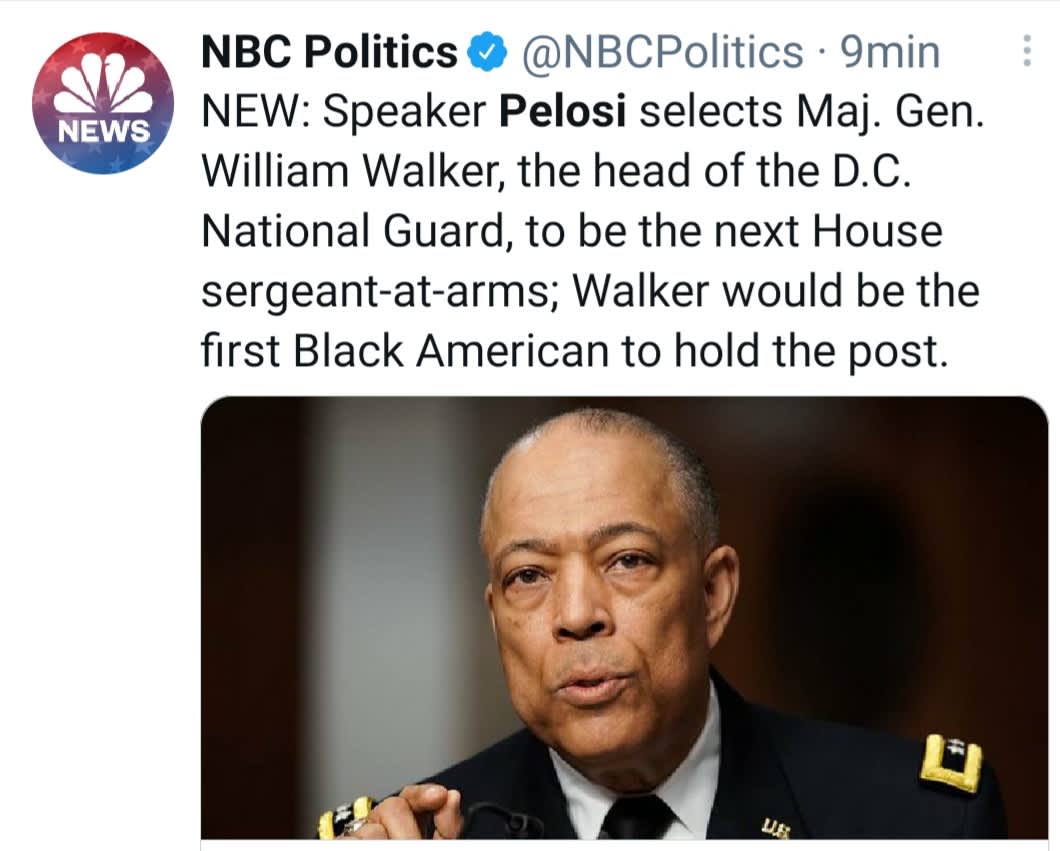Click the two-star shoulder insignia in photo
1060x851 pixels.
click(x=950, y=764)
